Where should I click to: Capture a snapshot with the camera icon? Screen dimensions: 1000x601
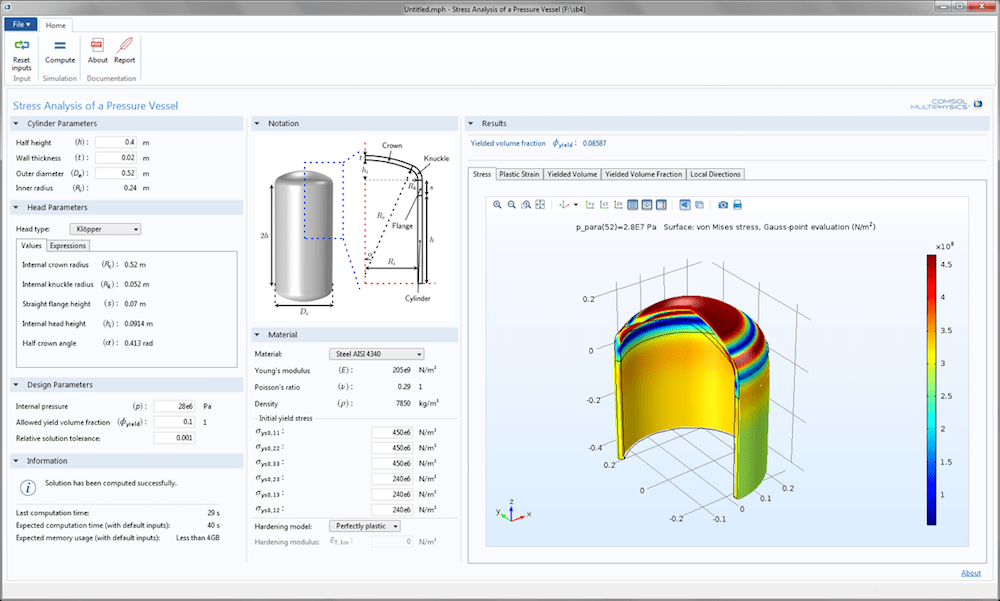click(723, 205)
